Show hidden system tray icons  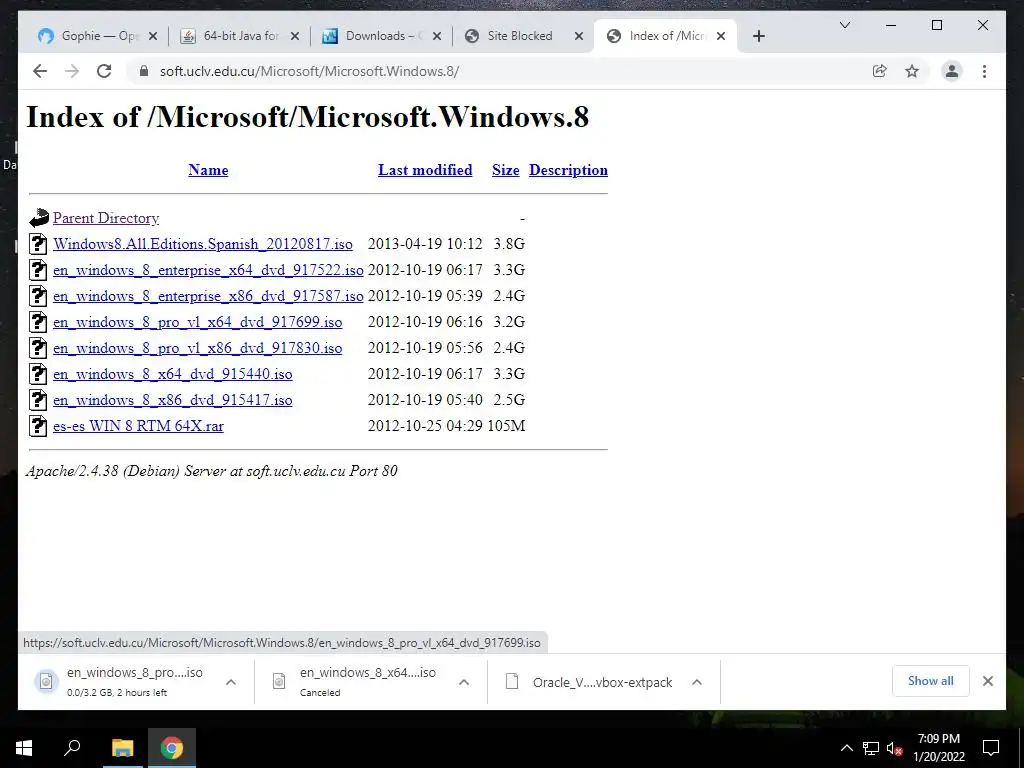846,748
